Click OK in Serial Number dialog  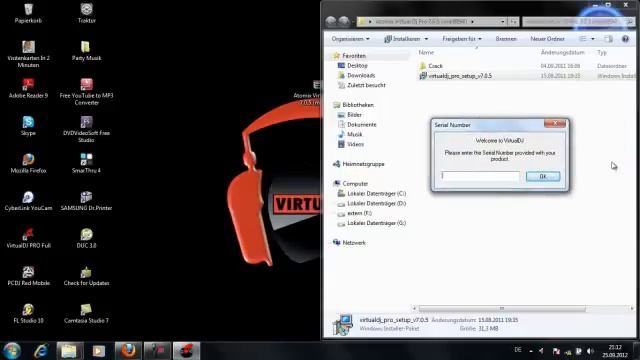[543, 176]
